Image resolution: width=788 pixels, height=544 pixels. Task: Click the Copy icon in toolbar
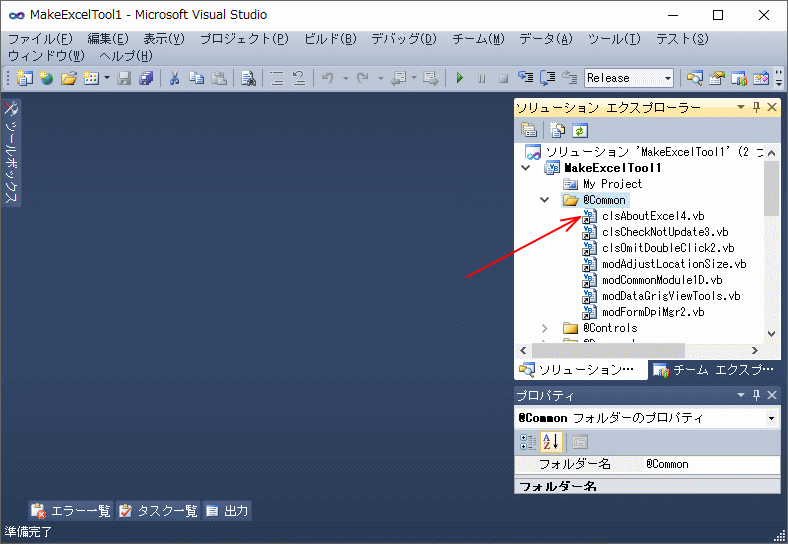tap(196, 78)
